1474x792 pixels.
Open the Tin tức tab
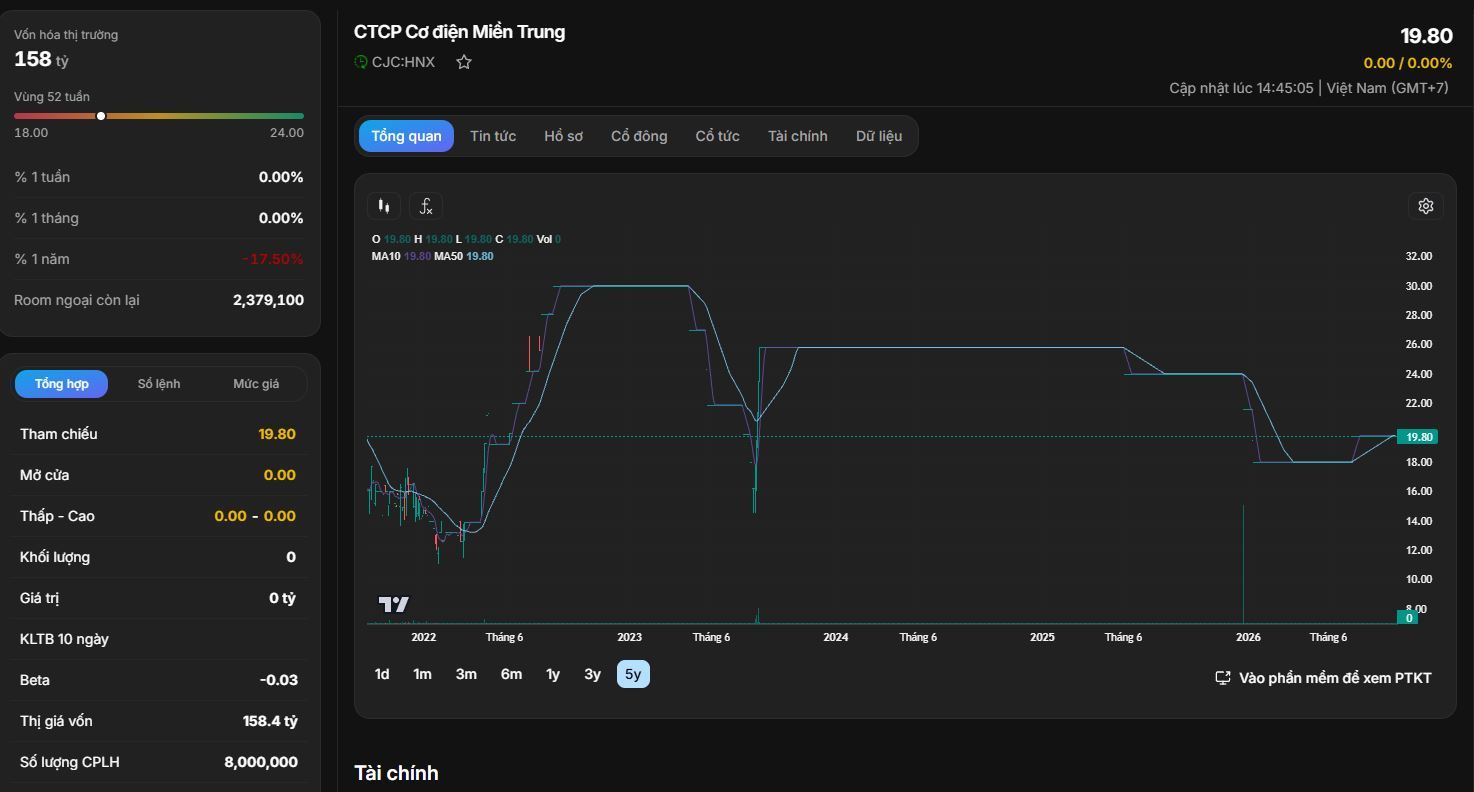point(493,136)
